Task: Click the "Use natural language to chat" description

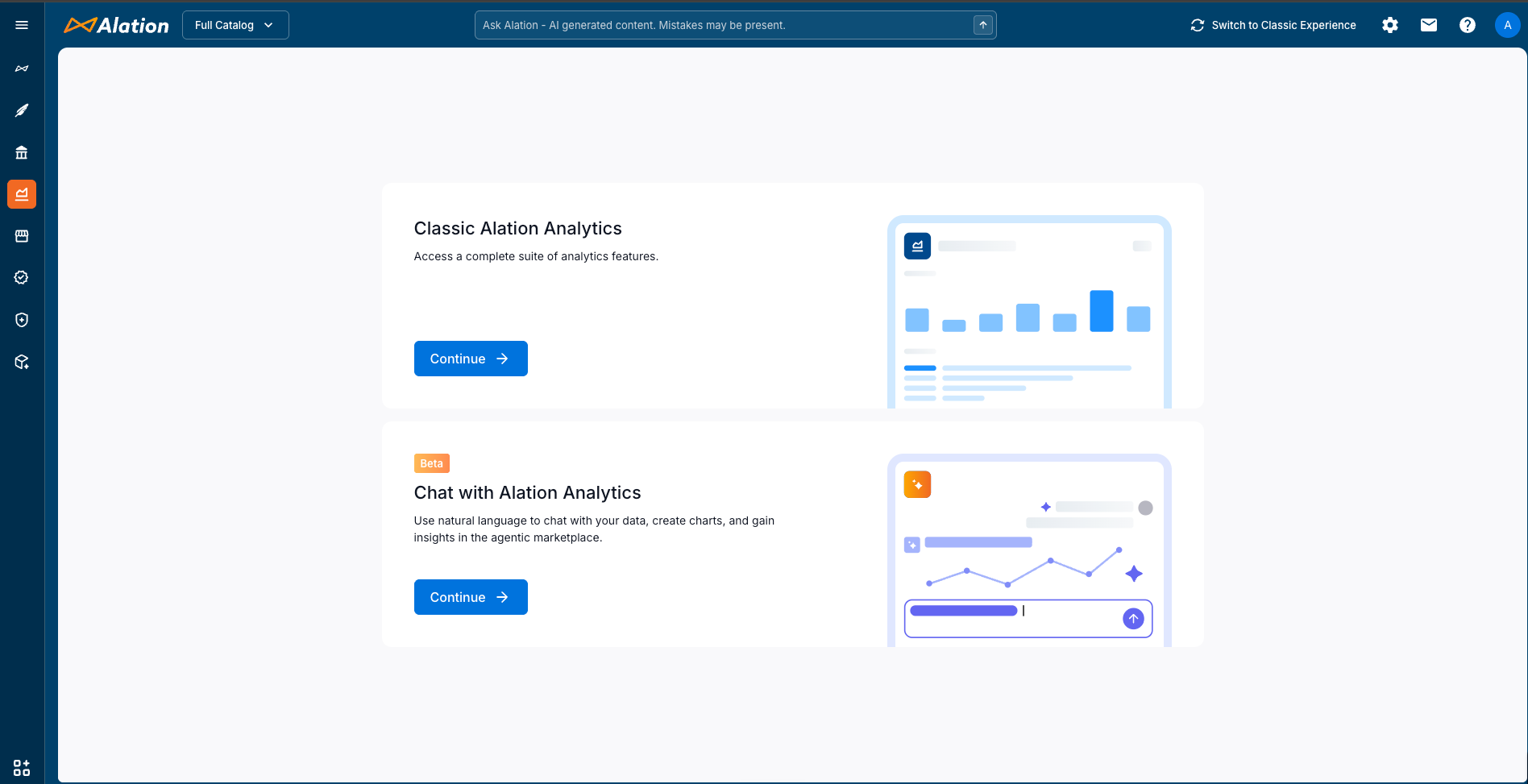Action: pos(594,529)
